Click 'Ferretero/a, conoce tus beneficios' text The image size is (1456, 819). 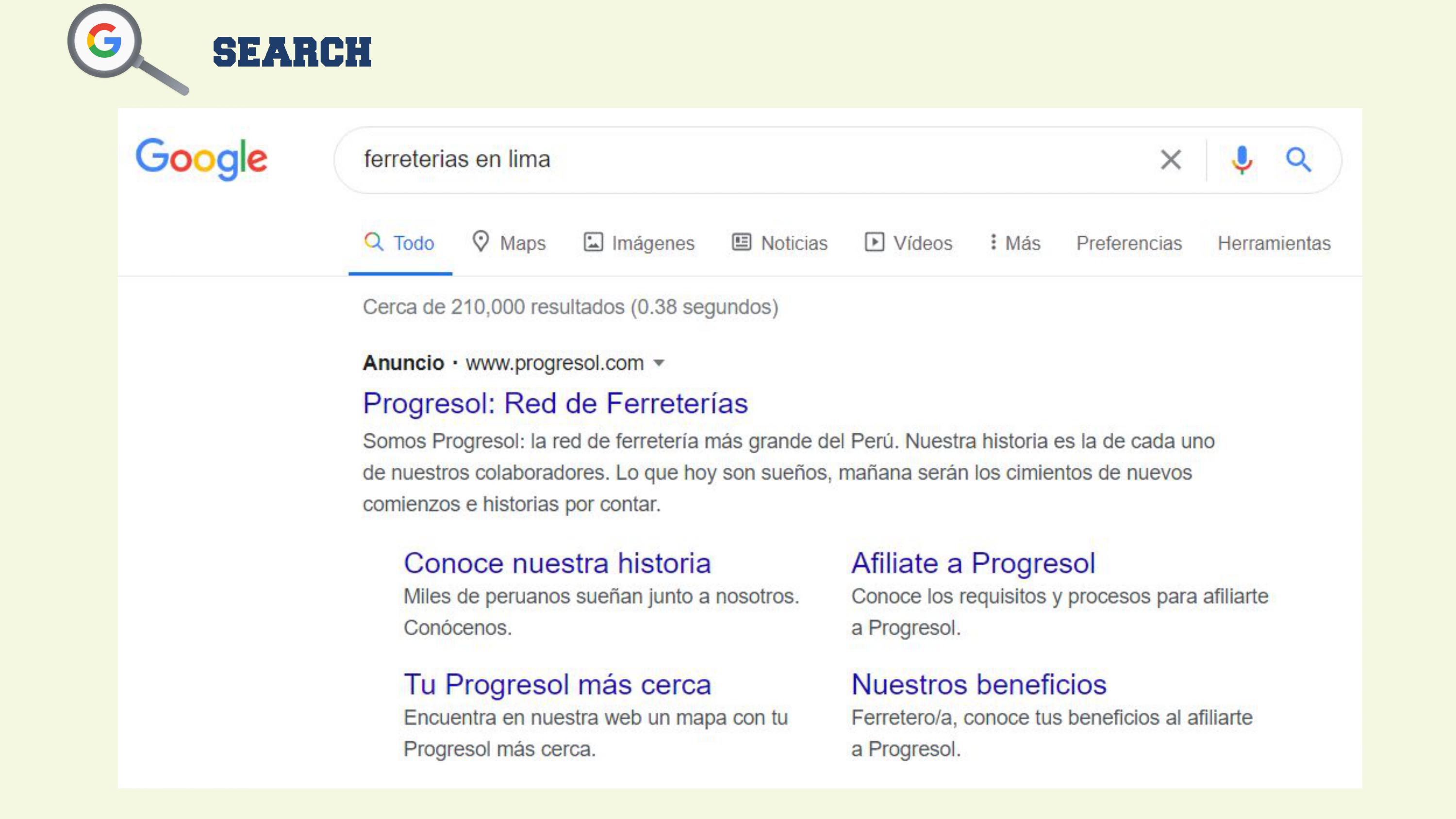coord(1052,733)
